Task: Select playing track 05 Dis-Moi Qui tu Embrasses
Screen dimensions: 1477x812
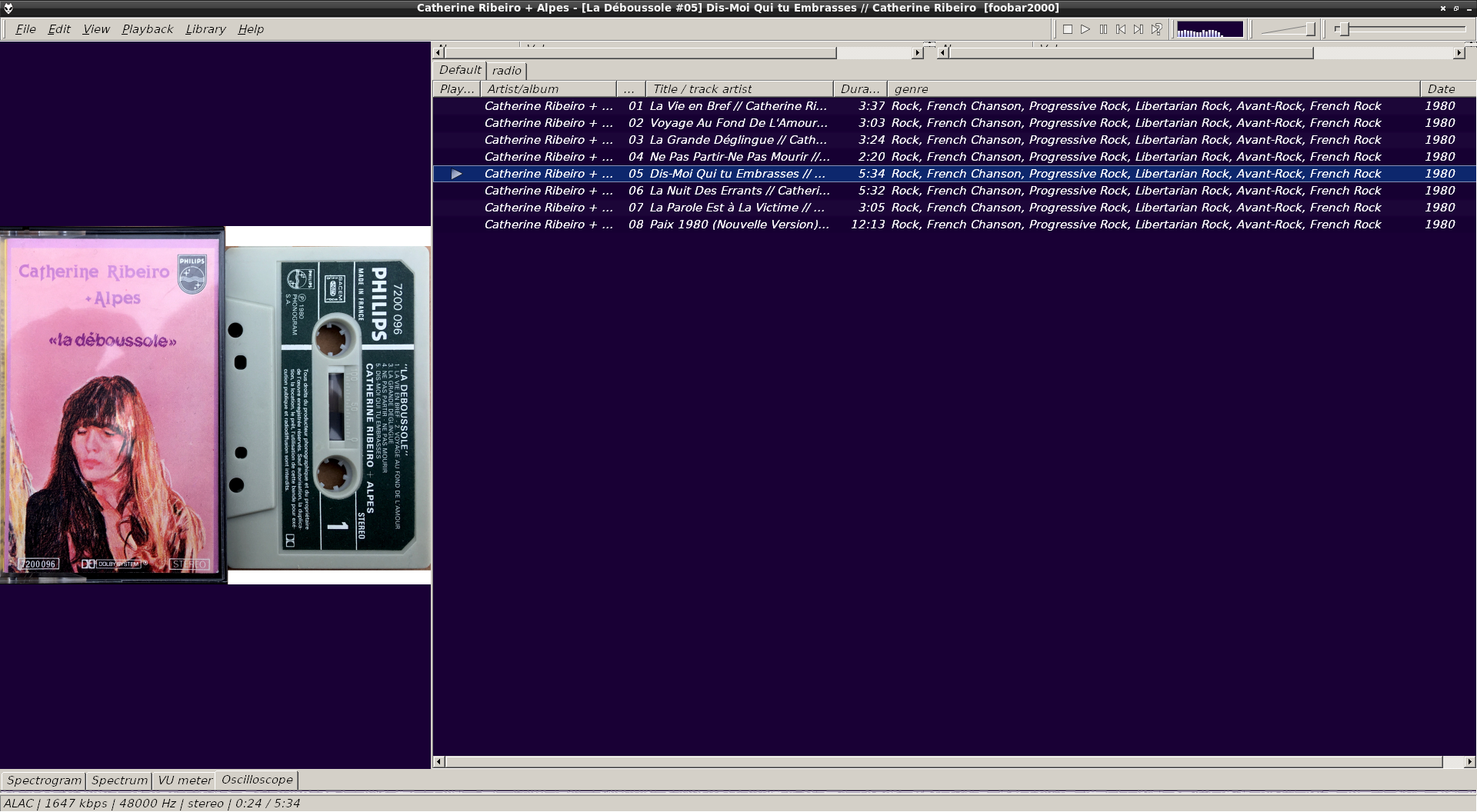Action: 954,174
